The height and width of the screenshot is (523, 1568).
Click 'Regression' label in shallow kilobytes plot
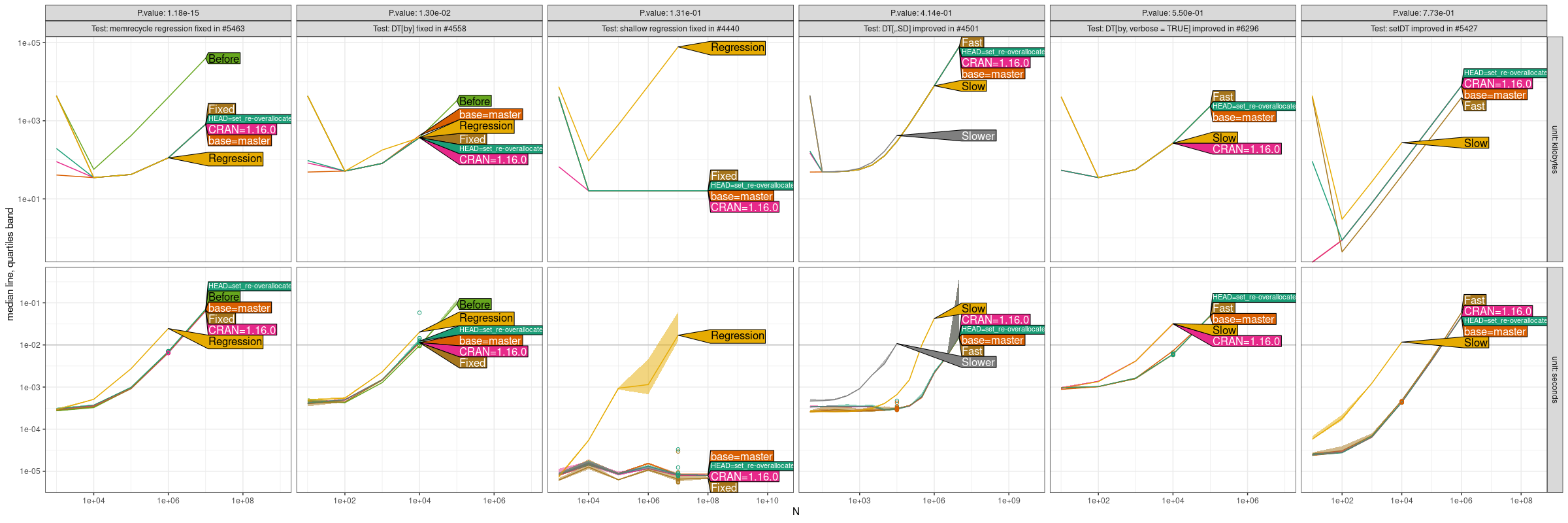tap(738, 48)
